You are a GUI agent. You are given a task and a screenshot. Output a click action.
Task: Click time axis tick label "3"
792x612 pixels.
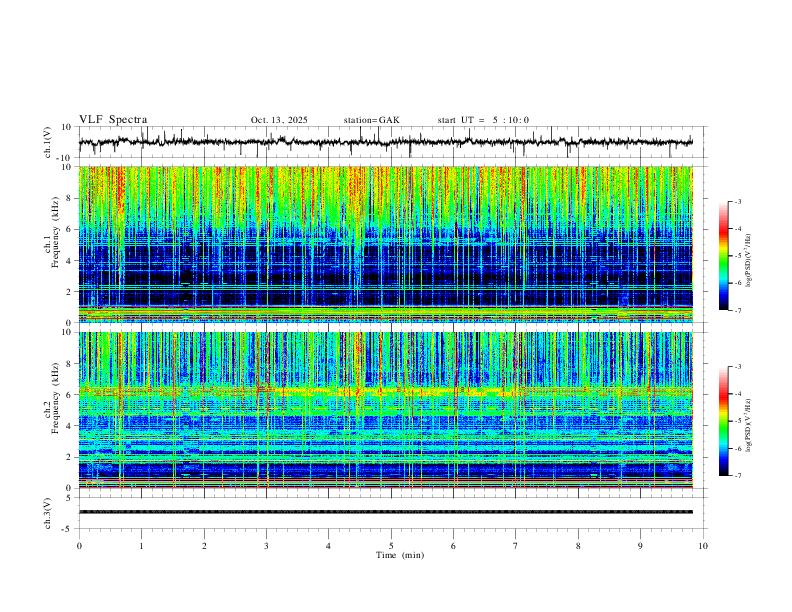click(266, 546)
